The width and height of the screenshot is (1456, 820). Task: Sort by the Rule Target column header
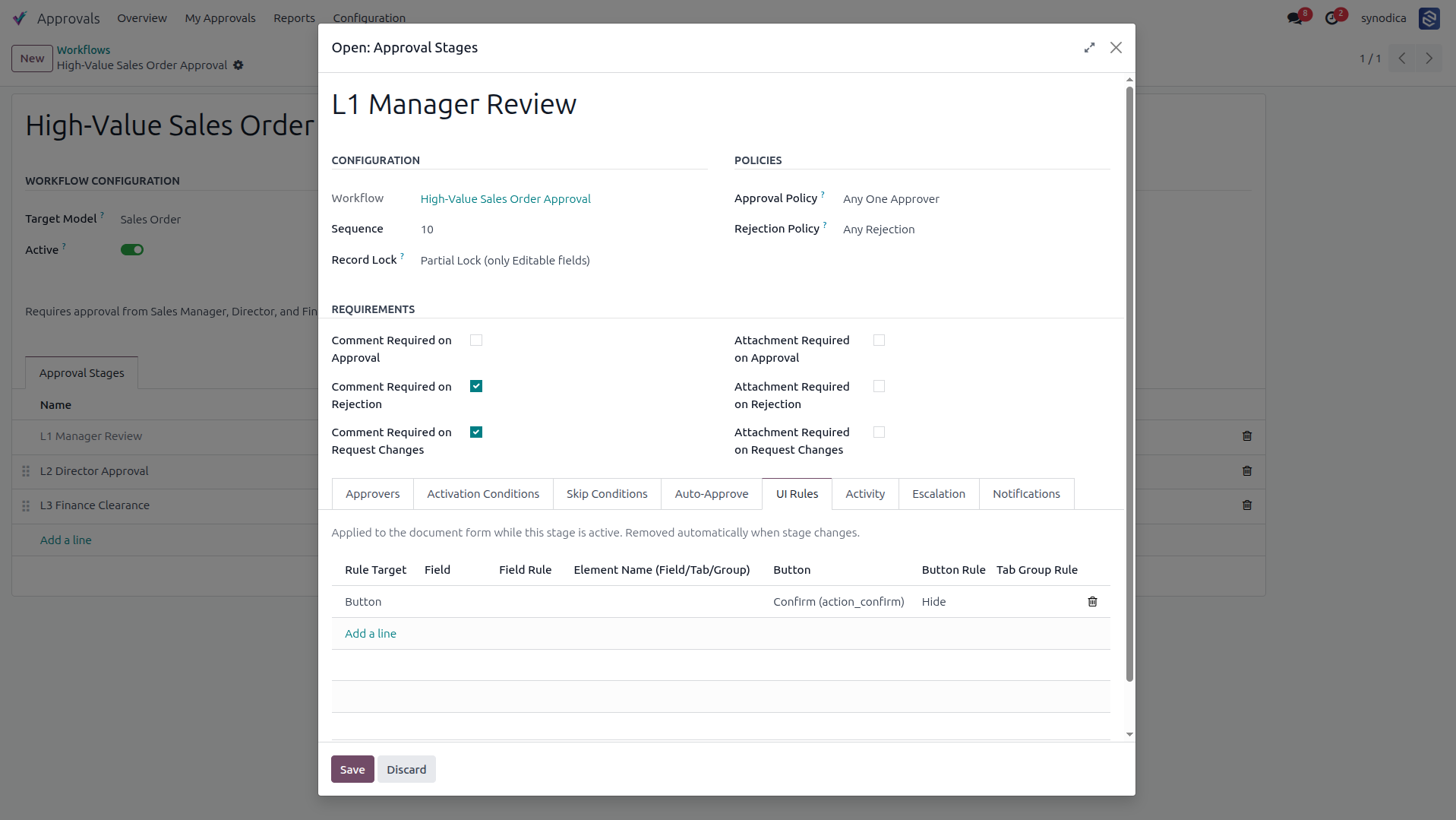tap(375, 570)
